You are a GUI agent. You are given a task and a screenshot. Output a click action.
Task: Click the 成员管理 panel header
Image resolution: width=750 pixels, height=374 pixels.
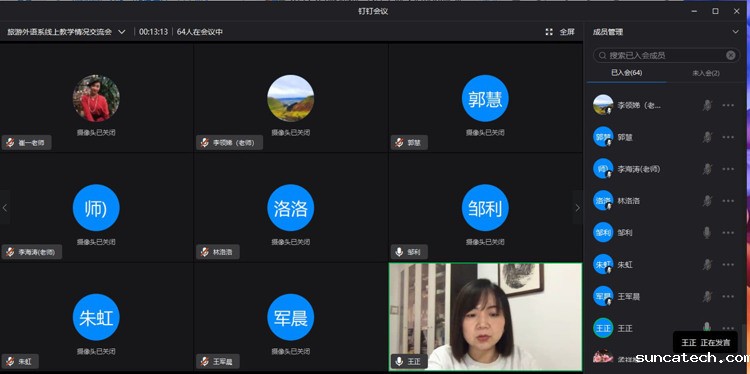click(x=608, y=32)
